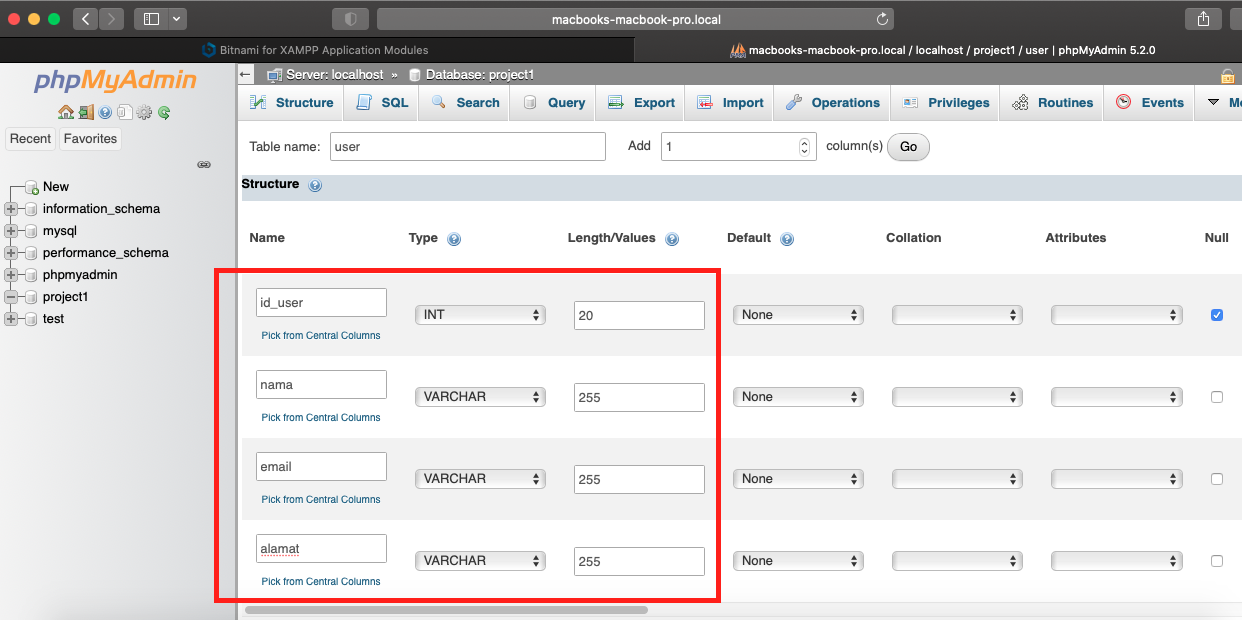Check the Null box for the email field

(x=1216, y=478)
